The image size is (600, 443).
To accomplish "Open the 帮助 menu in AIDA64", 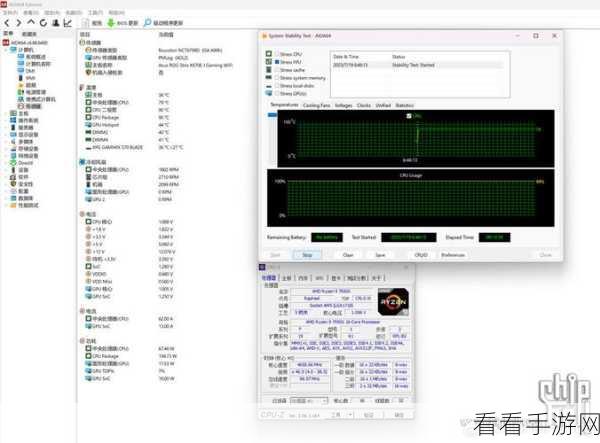I will (x=117, y=13).
